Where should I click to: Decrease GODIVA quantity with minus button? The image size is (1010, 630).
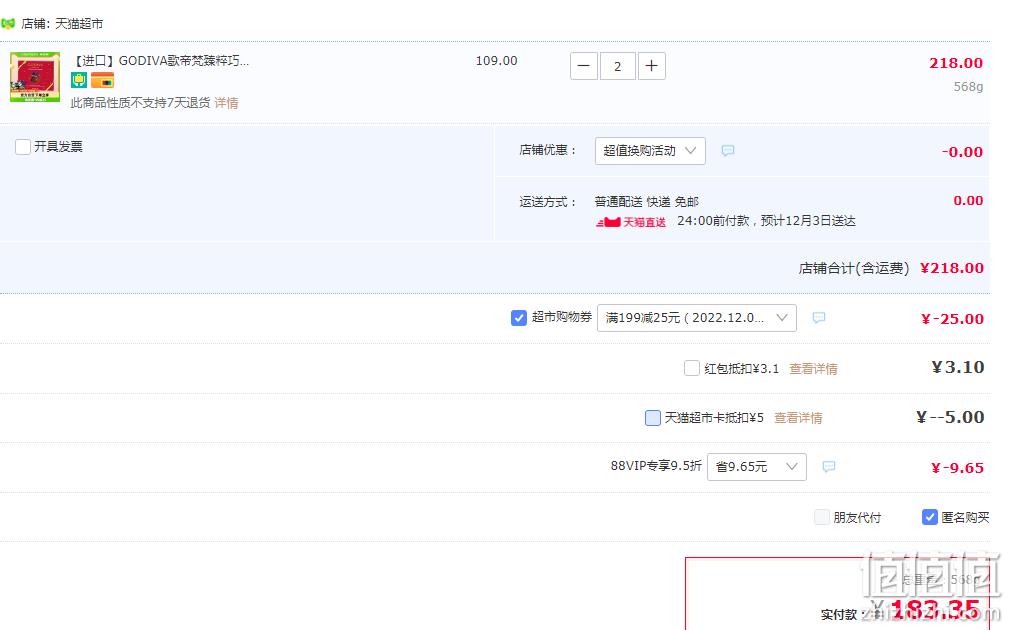pos(584,66)
